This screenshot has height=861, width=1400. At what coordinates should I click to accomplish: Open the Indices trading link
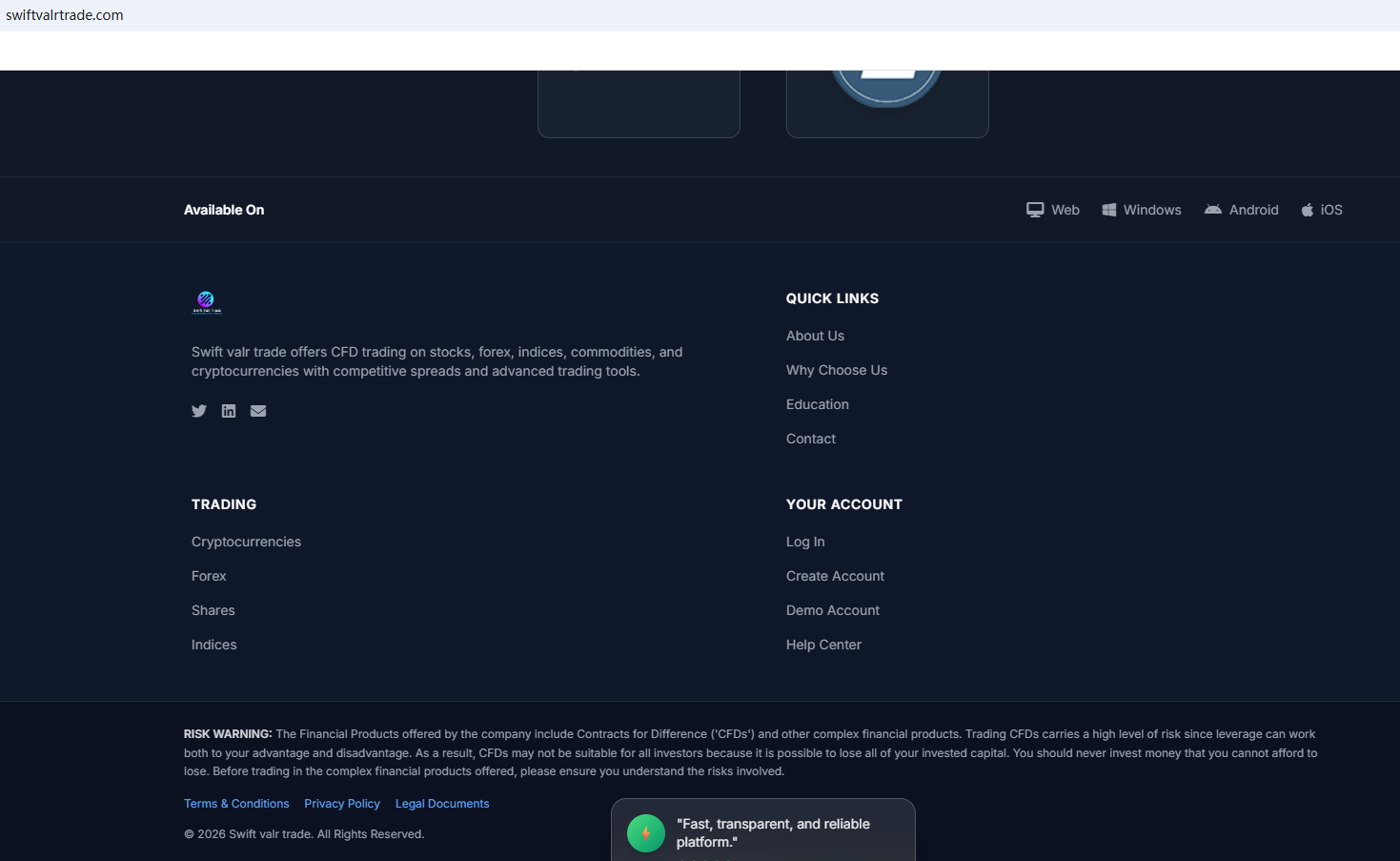coord(214,645)
